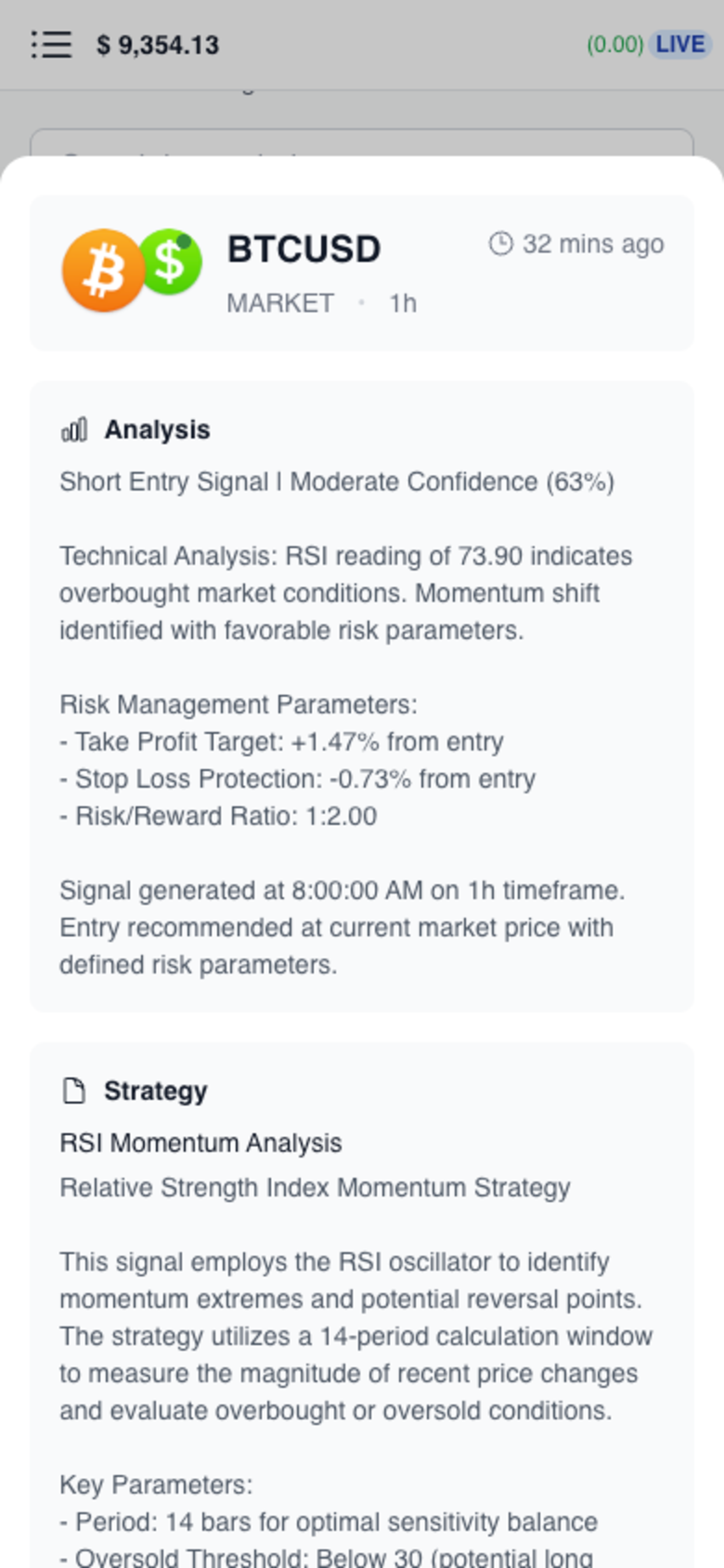Screen dimensions: 724x1568
Task: Click the (0.00) profit indicator
Action: pos(614,44)
